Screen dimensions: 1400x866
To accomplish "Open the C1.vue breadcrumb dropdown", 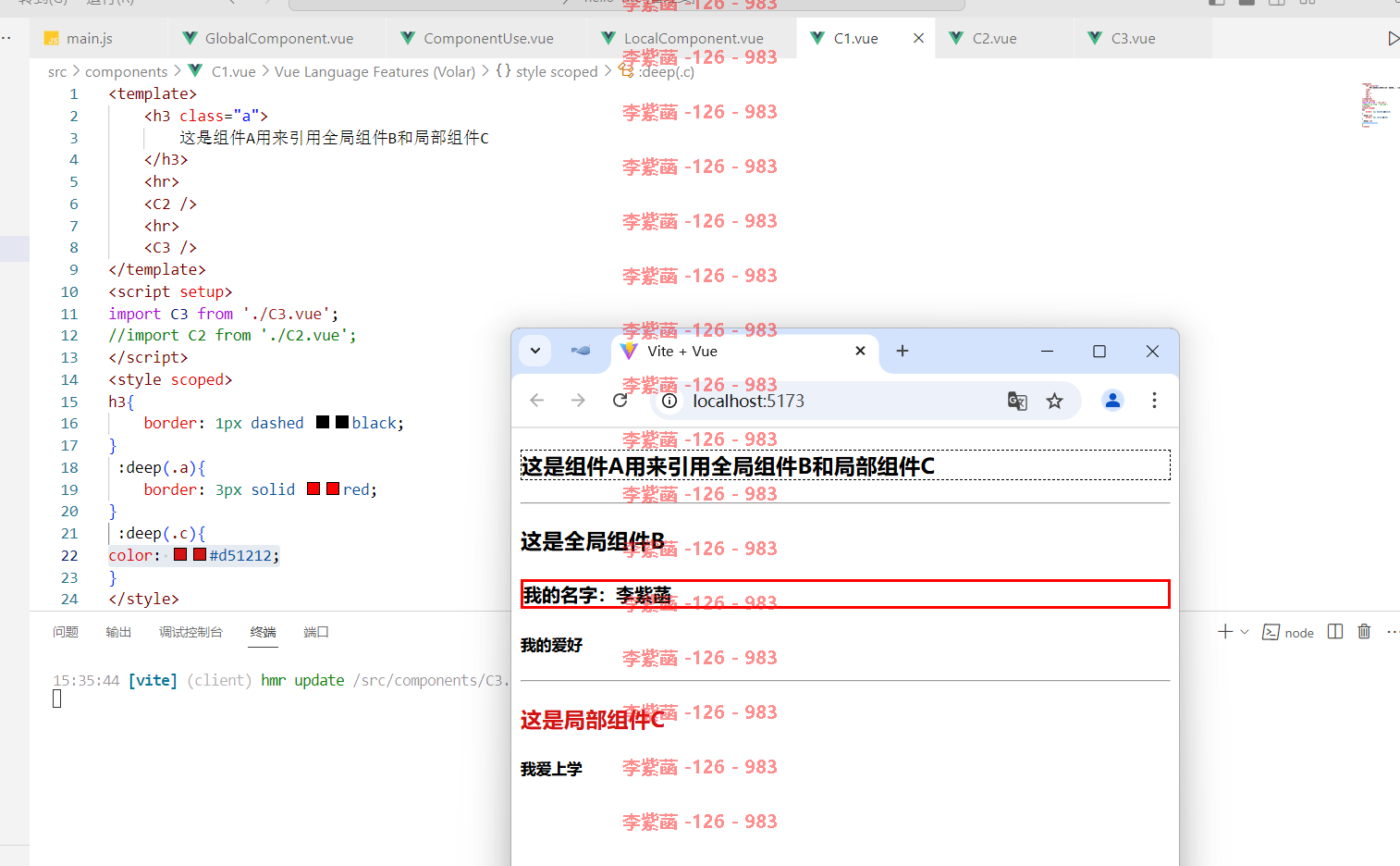I will tap(233, 71).
